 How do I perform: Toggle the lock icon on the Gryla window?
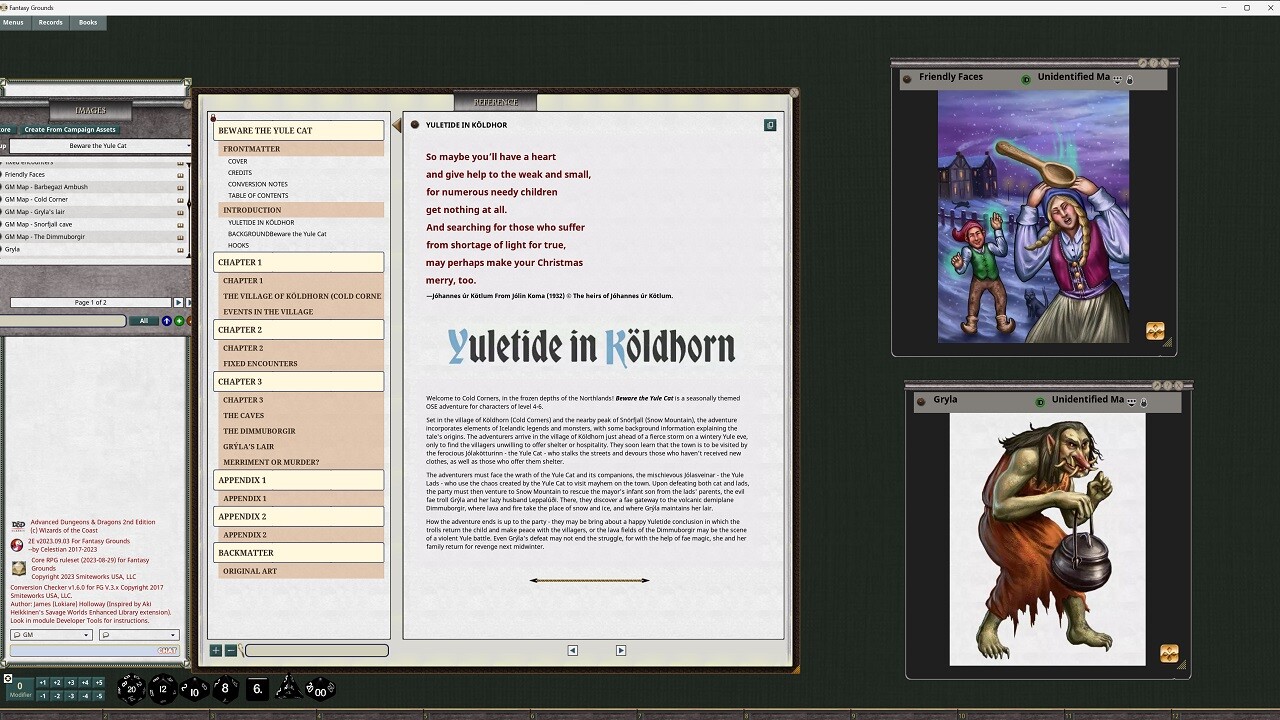pos(1144,402)
